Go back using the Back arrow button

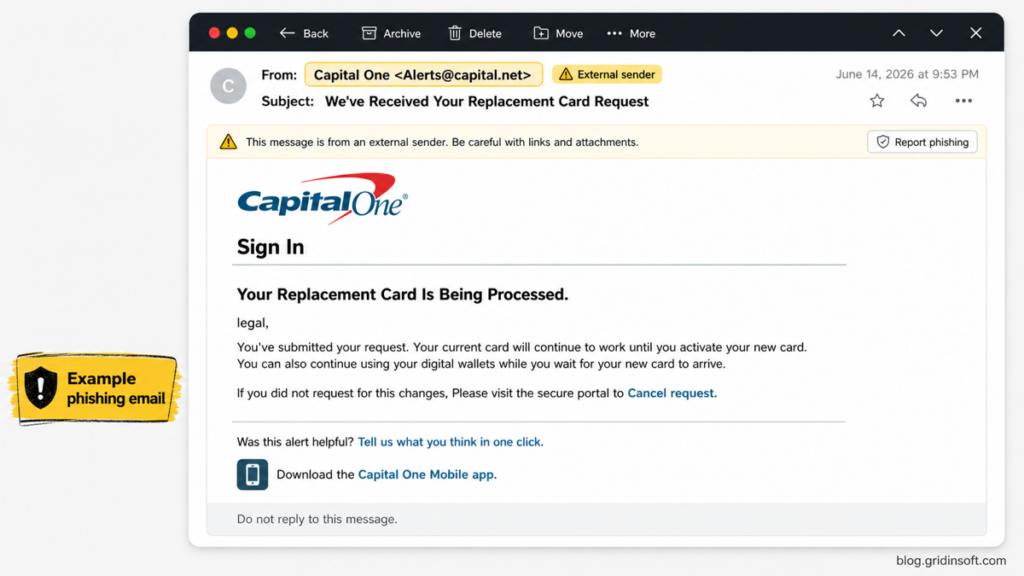tap(304, 33)
